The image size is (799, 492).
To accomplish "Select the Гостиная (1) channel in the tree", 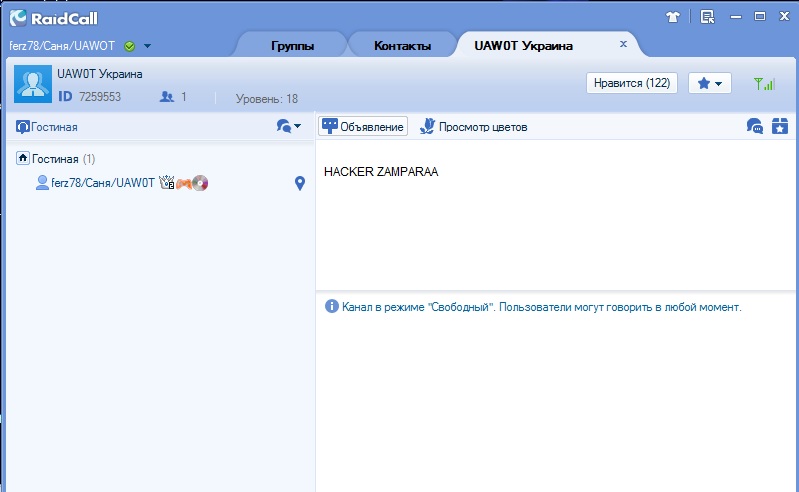I will [x=63, y=159].
